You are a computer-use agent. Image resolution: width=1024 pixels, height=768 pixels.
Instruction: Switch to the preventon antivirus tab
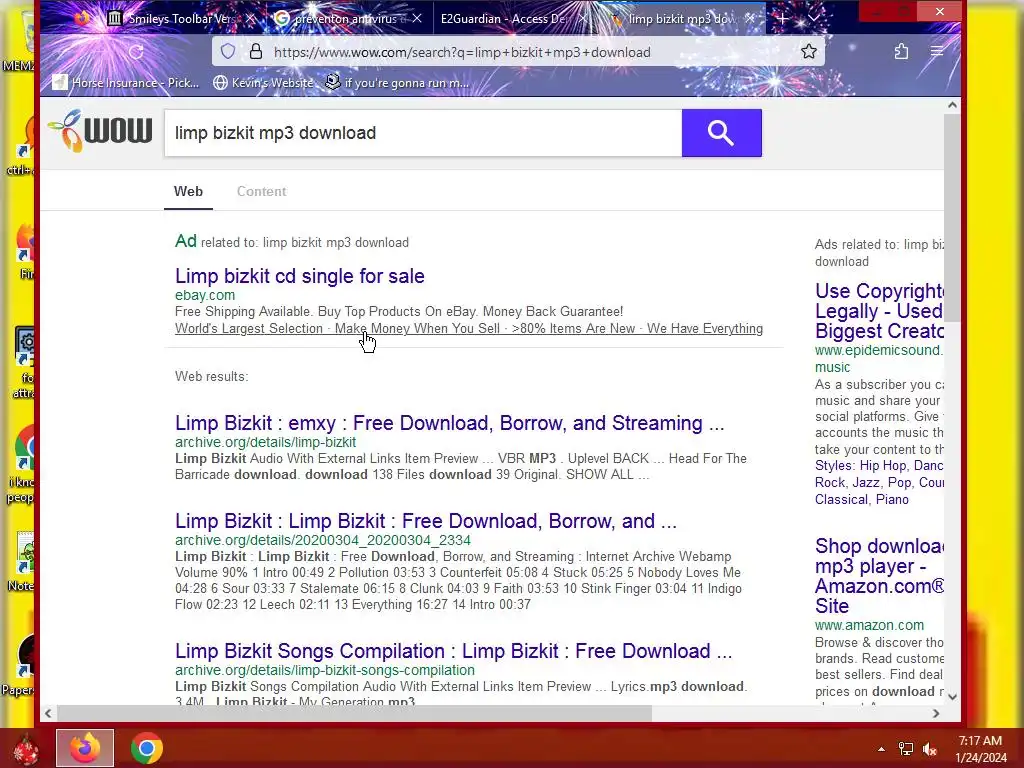pyautogui.click(x=346, y=18)
